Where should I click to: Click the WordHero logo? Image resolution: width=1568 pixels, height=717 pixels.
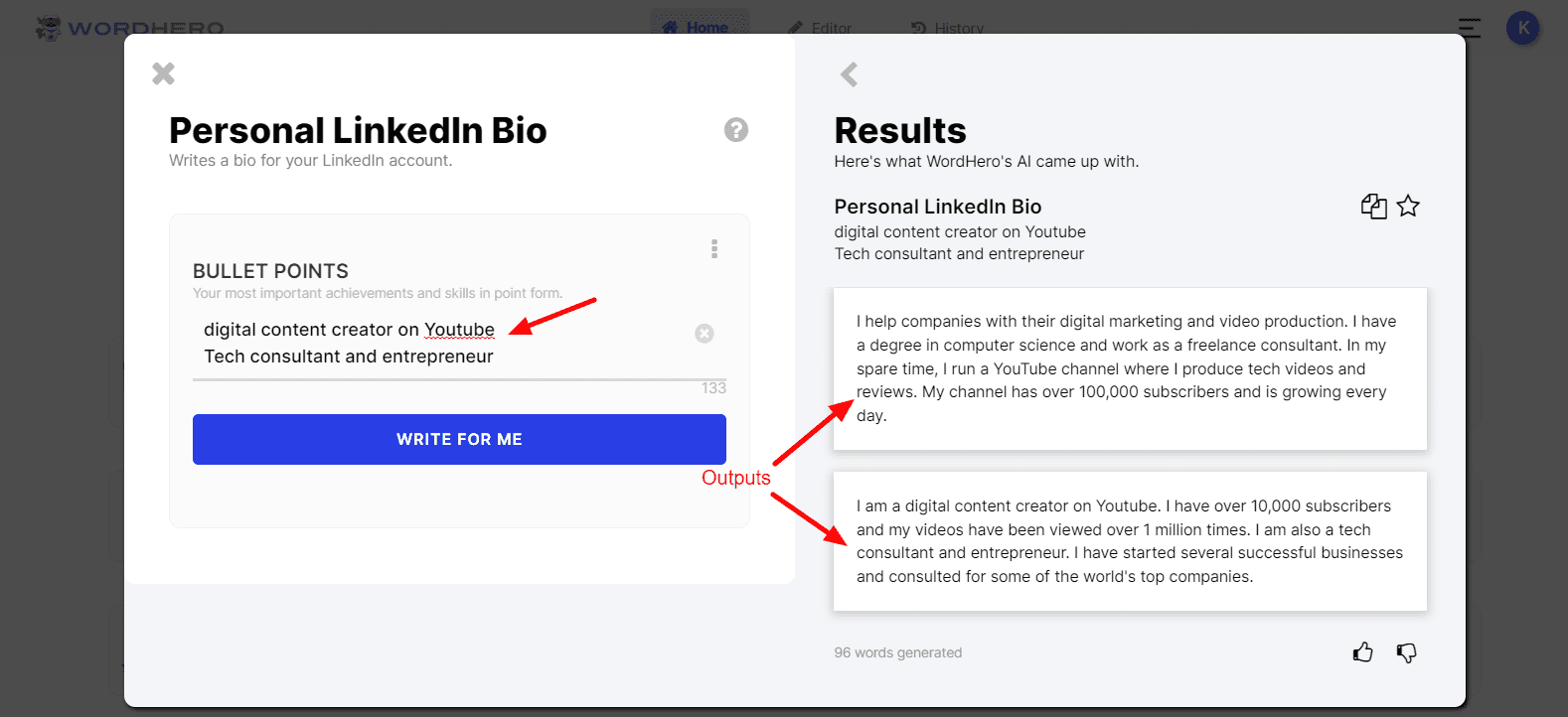(x=130, y=28)
